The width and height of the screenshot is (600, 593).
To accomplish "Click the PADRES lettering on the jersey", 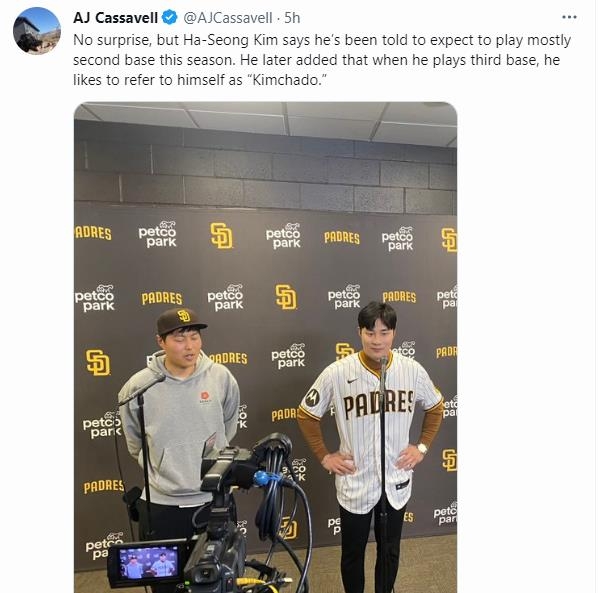I will tap(378, 404).
